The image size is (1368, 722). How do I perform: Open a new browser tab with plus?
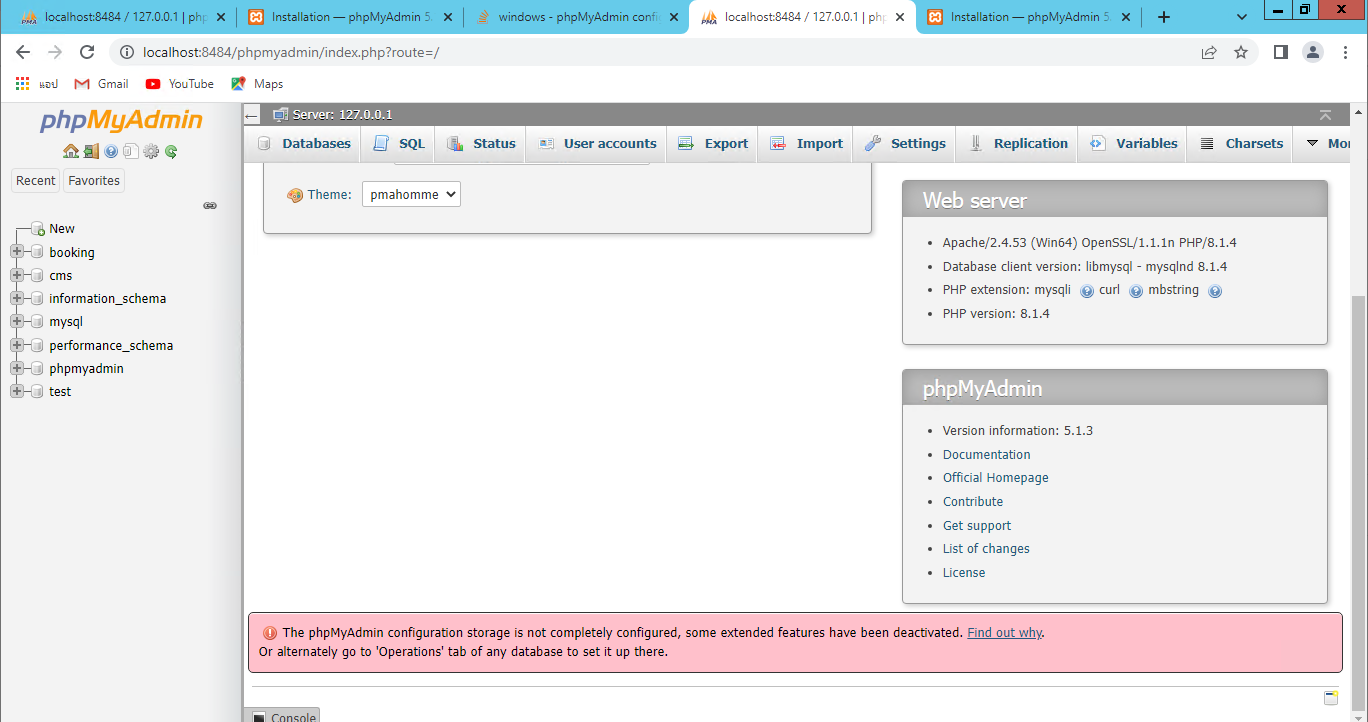coord(1163,17)
